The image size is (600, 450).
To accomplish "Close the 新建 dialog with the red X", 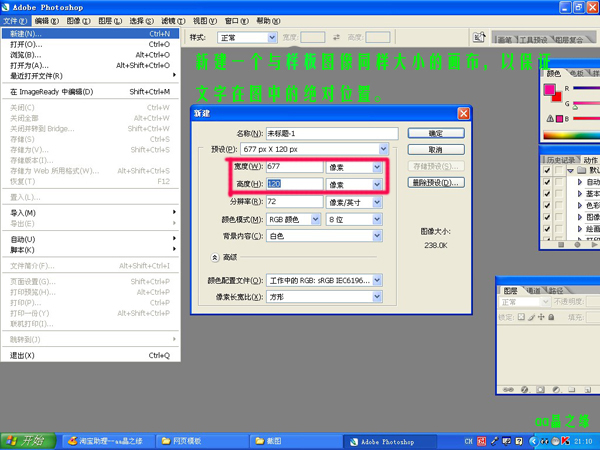I will point(463,113).
